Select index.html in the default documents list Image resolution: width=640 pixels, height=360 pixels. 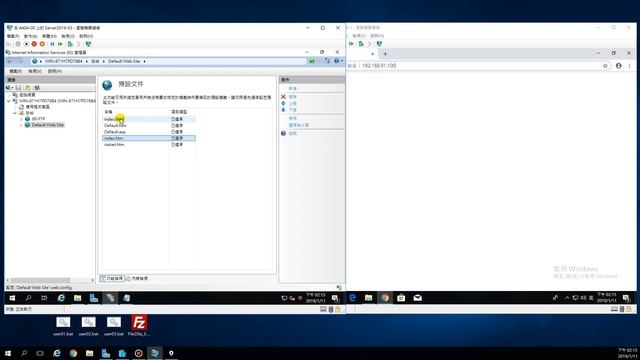(149, 119)
